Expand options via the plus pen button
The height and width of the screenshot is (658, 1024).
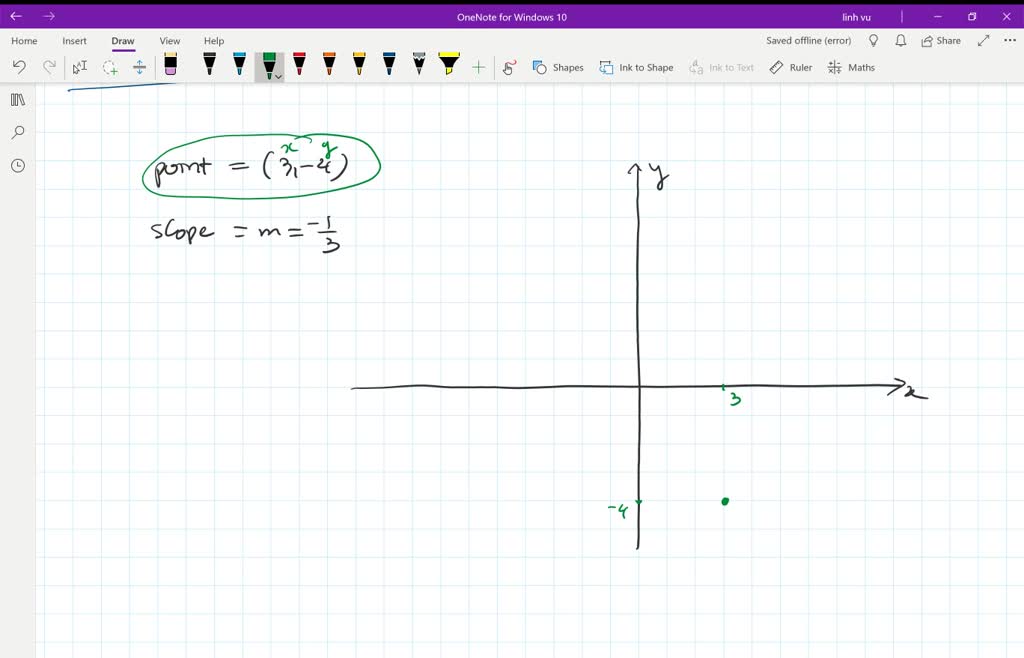click(x=480, y=66)
